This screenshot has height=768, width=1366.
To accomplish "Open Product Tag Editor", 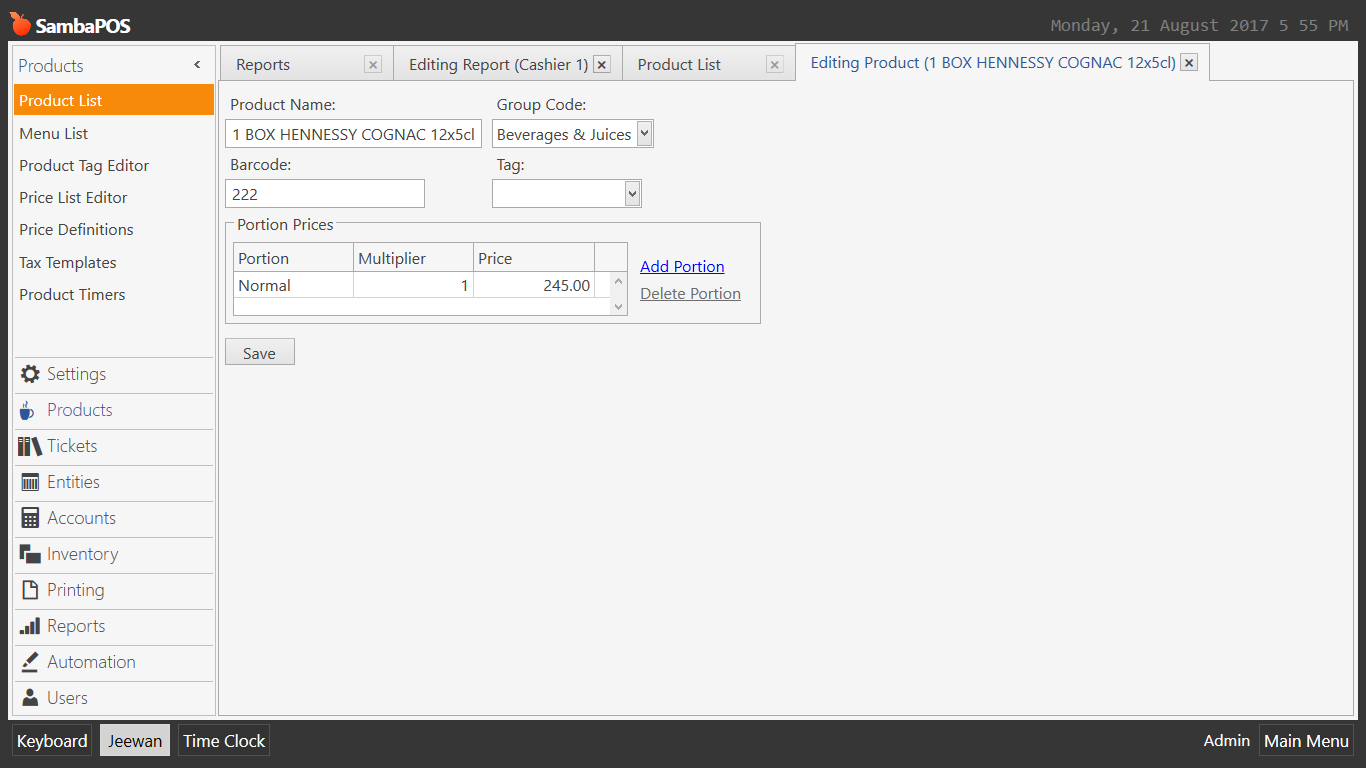I will pyautogui.click(x=114, y=165).
